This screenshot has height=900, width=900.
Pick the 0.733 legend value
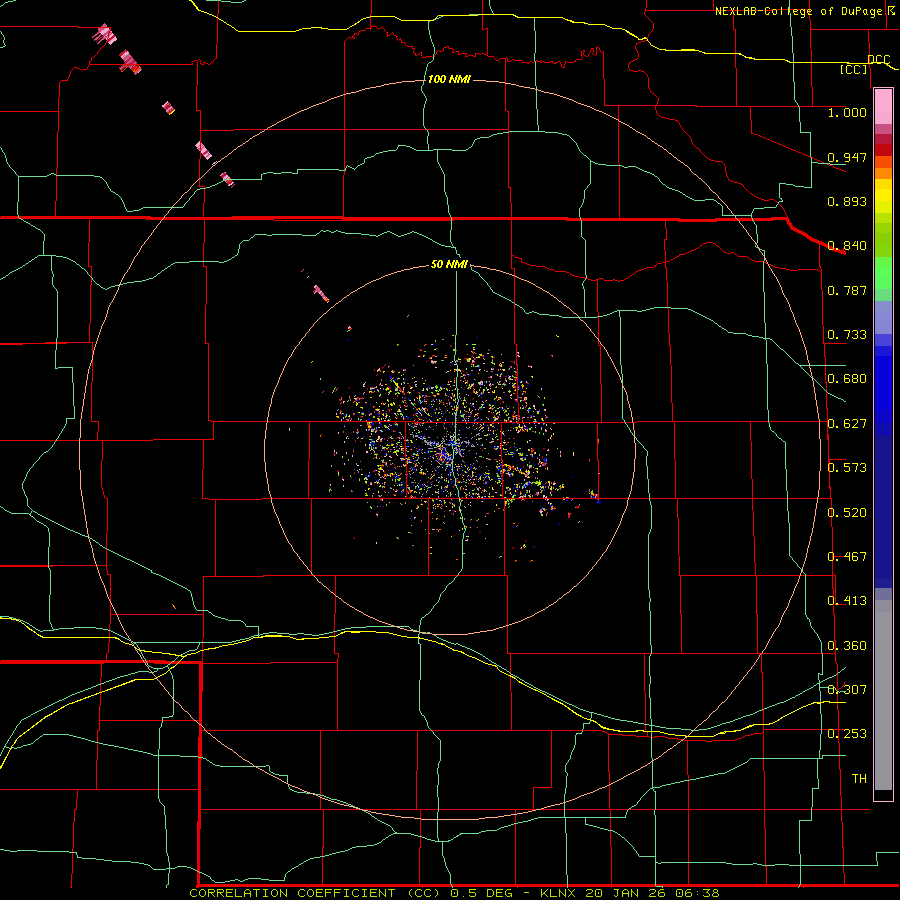click(847, 335)
